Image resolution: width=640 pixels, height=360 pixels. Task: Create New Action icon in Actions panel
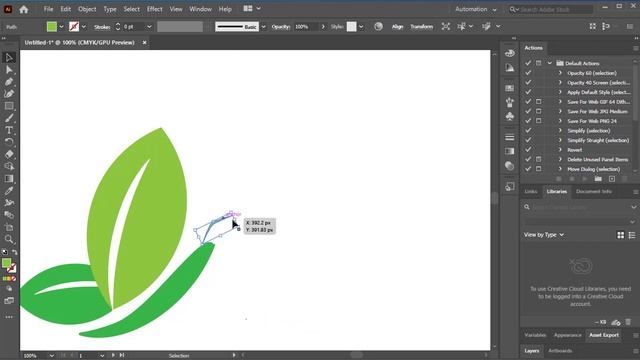click(611, 179)
